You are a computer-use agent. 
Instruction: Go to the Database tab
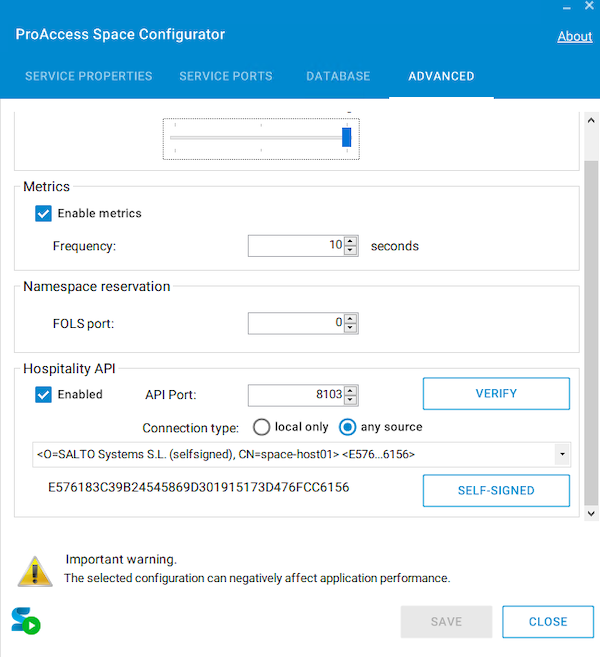click(338, 76)
